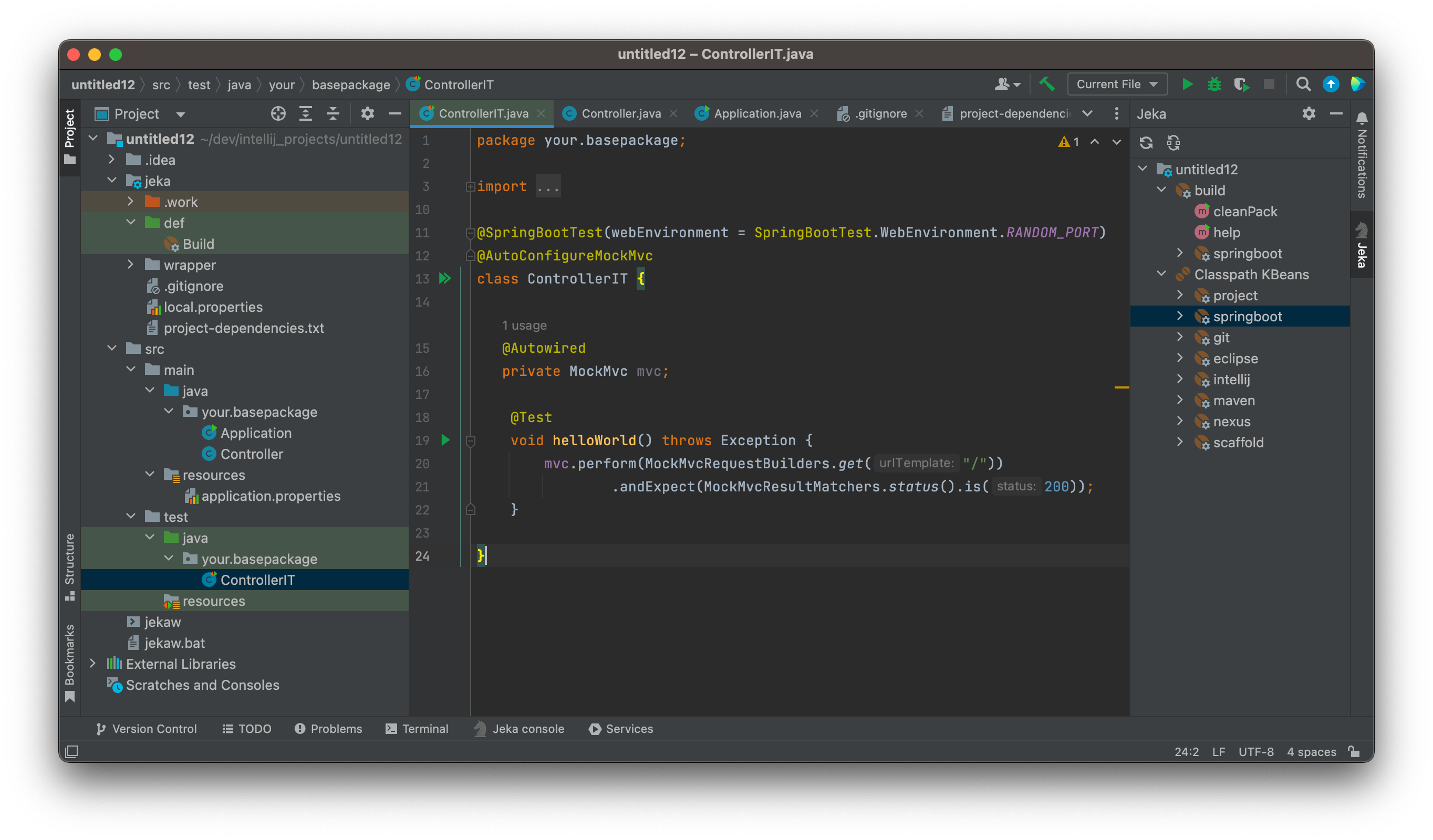Expand the wrapper folder
The width and height of the screenshot is (1433, 840).
pos(131,265)
